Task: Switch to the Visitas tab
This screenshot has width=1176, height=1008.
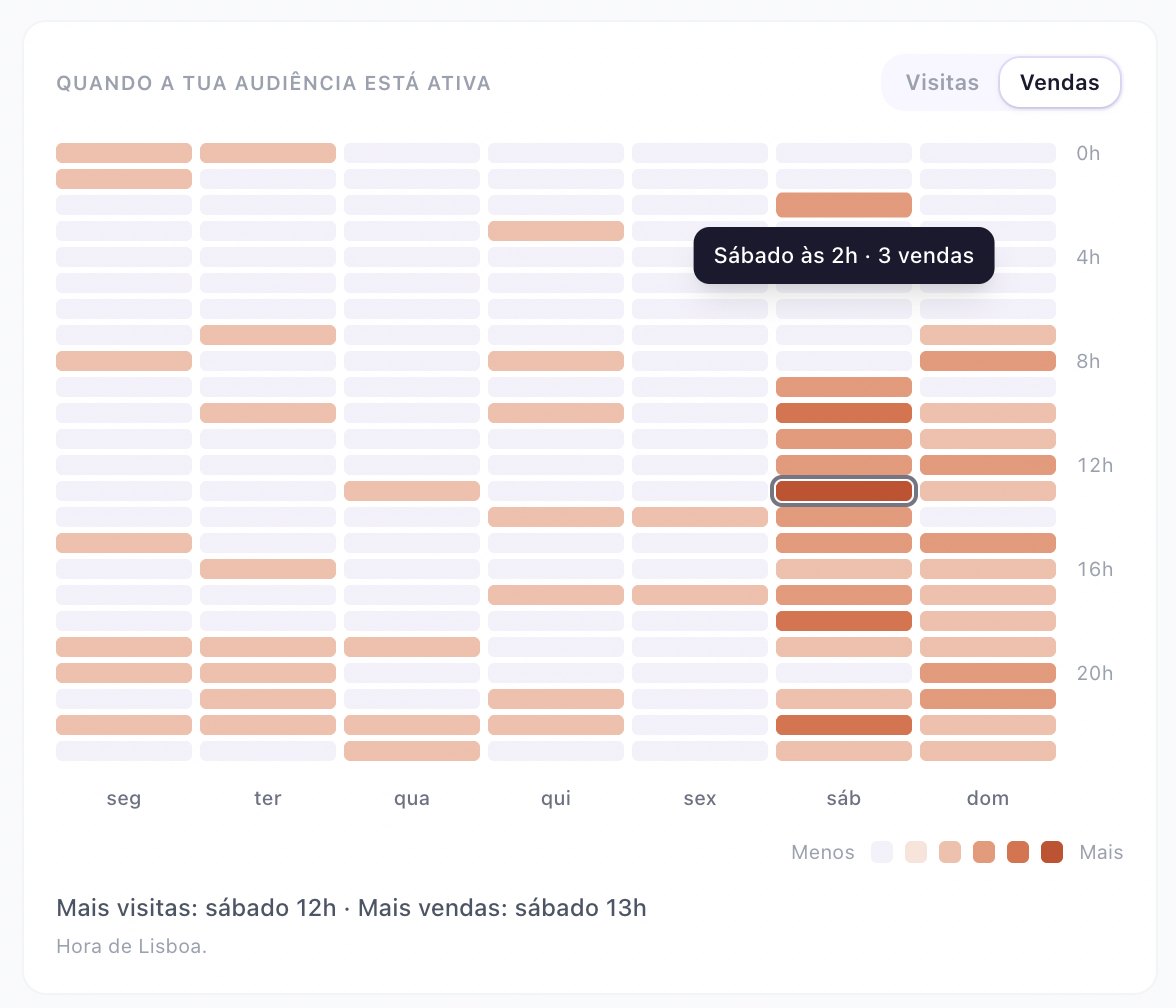Action: pos(942,82)
